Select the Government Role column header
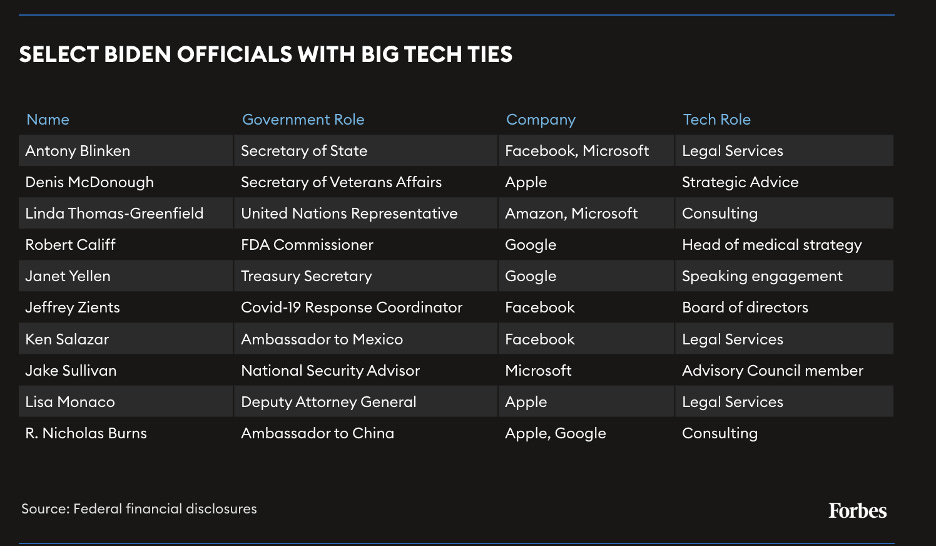 [x=303, y=119]
